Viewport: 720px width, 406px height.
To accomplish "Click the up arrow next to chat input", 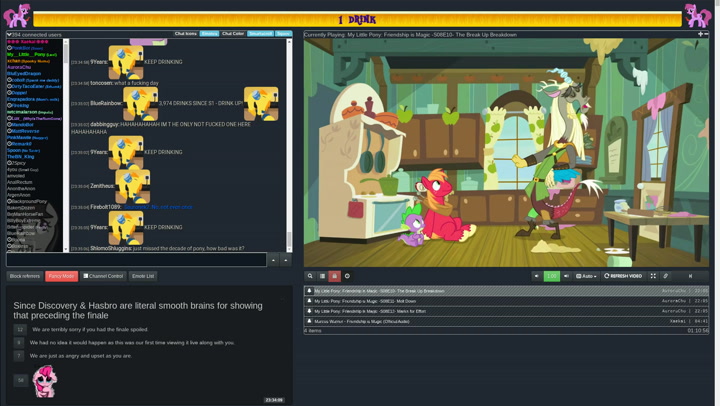I will click(273, 260).
